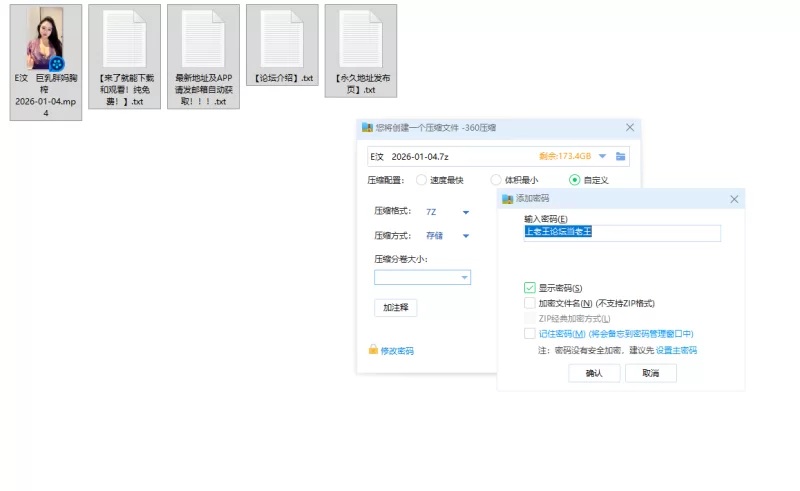Close the 添加密码 dialog
800x491 pixels.
pyautogui.click(x=735, y=199)
